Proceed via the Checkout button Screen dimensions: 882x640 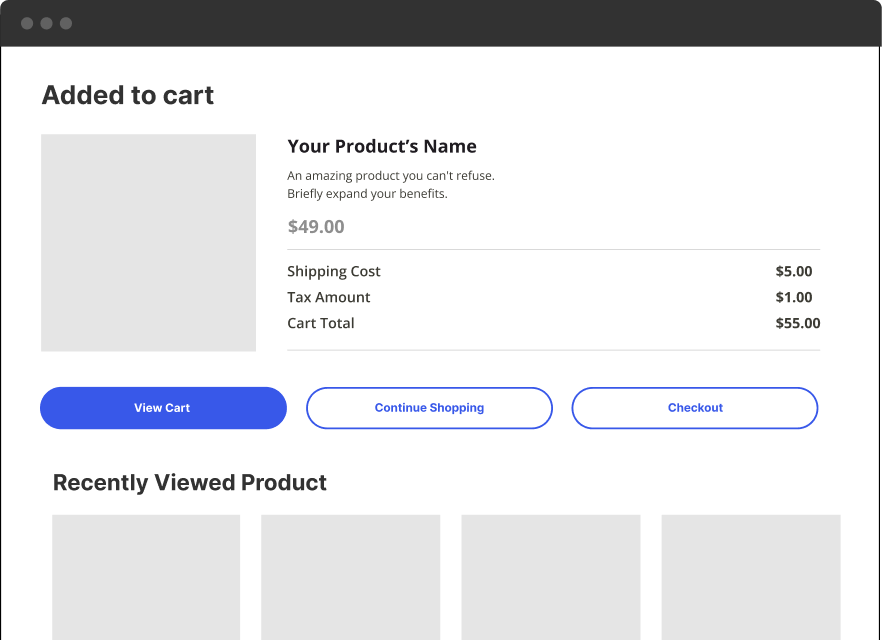tap(695, 408)
